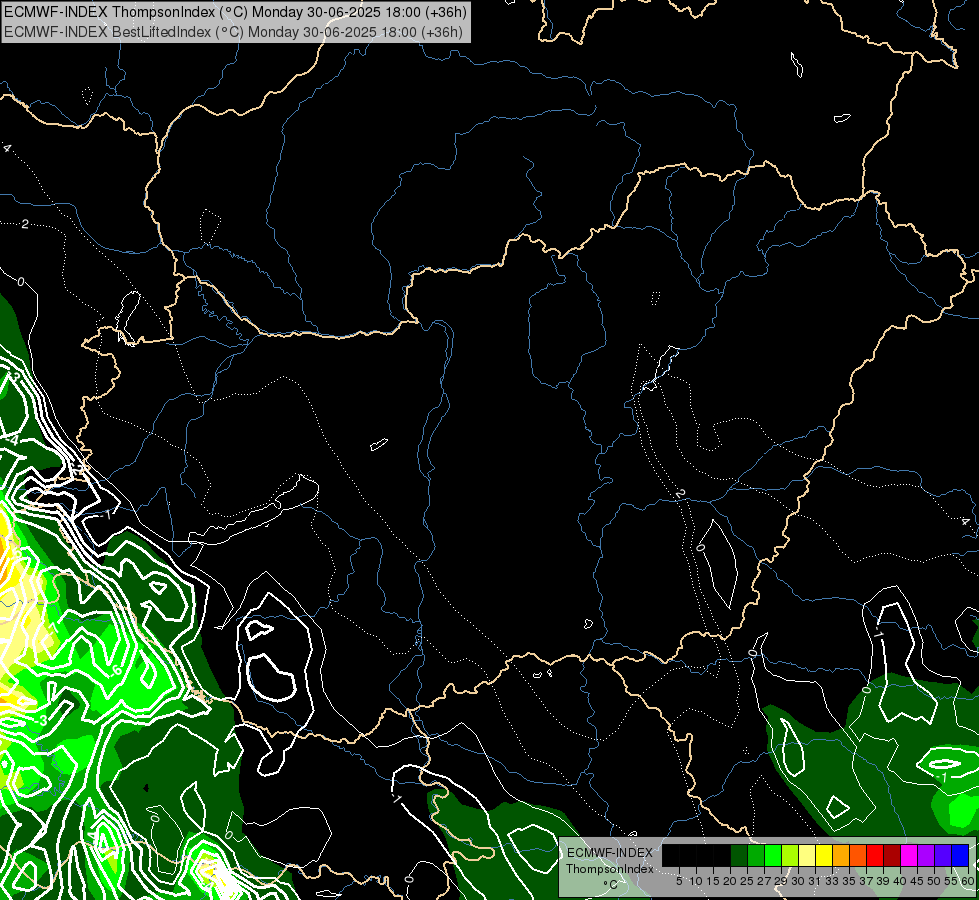
Task: Select the dark green 20–25 legend swatch
Action: coord(739,855)
